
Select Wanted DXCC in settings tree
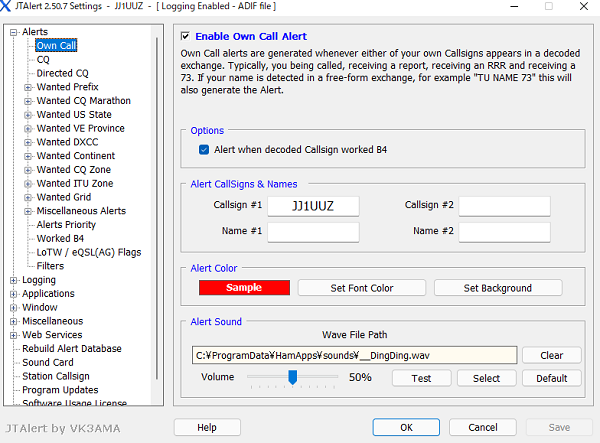tap(68, 142)
